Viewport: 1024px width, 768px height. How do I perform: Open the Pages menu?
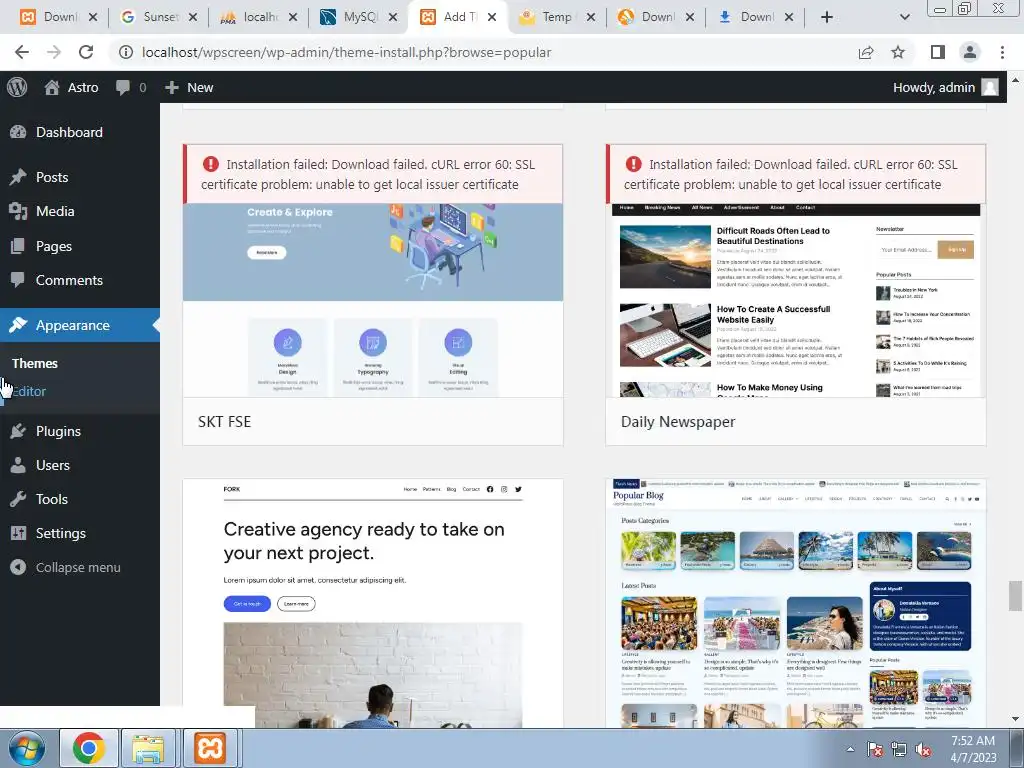pyautogui.click(x=54, y=246)
